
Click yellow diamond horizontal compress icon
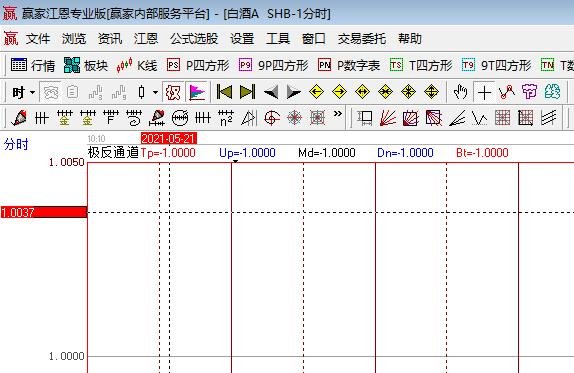(x=385, y=92)
